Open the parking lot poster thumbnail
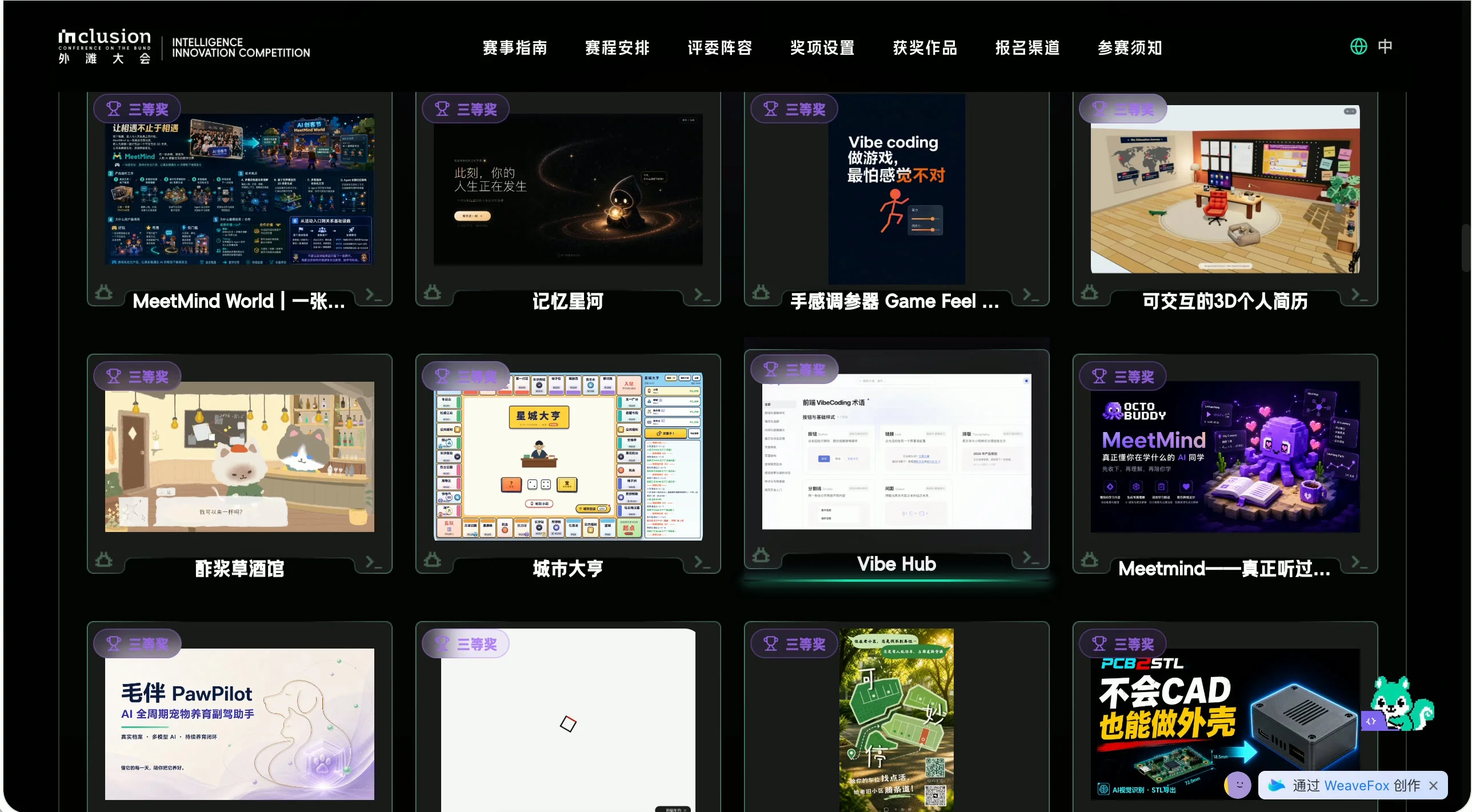1472x812 pixels. click(x=897, y=720)
